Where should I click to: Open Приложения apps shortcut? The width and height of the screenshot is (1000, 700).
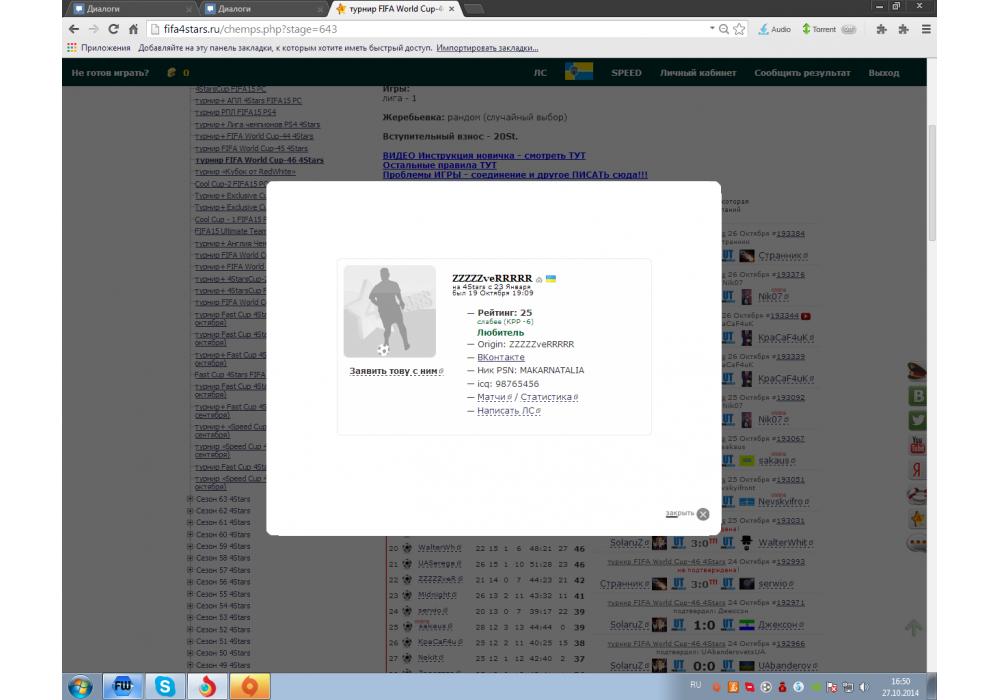(x=99, y=48)
